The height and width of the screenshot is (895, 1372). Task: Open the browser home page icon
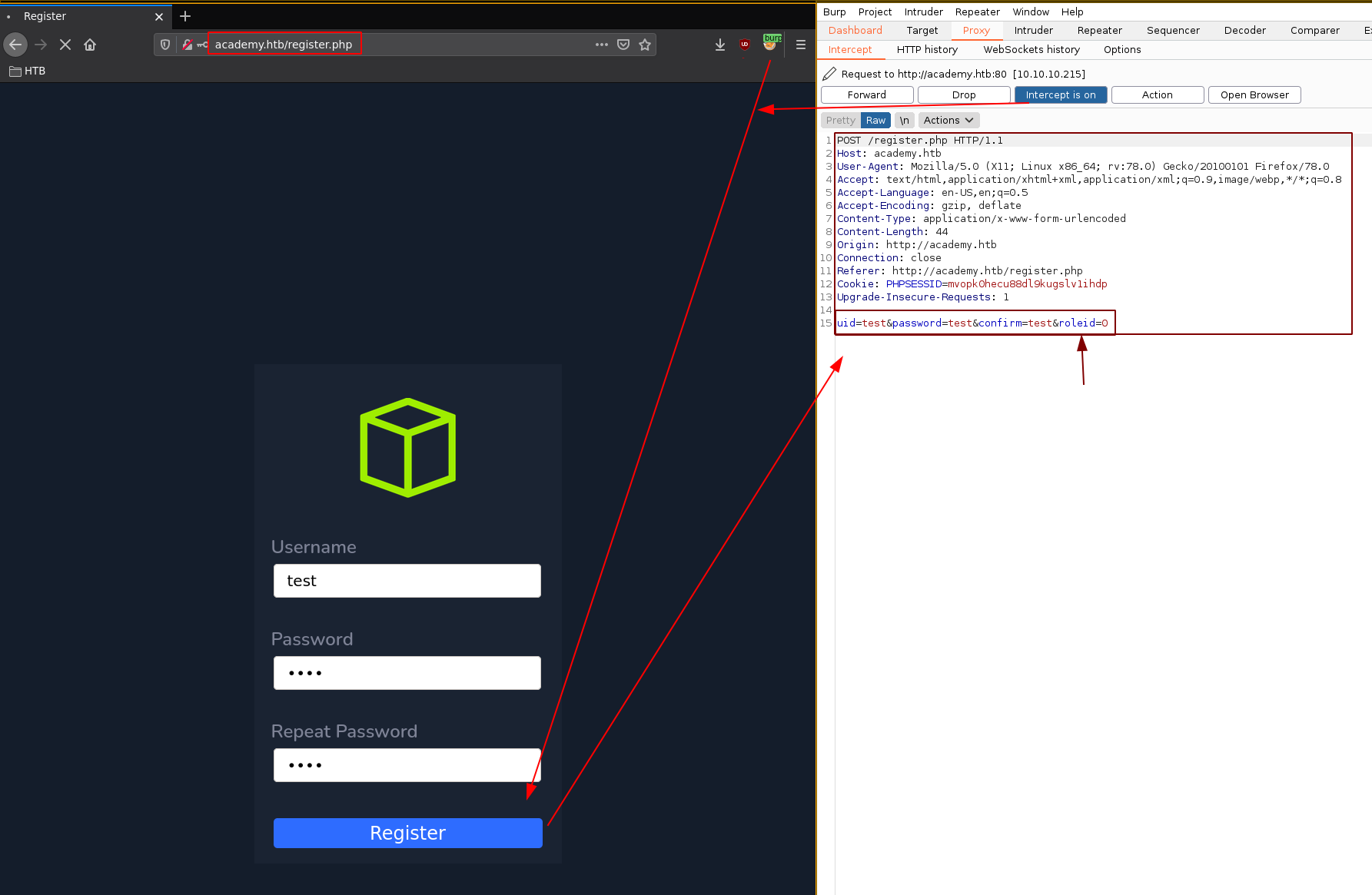[x=90, y=45]
